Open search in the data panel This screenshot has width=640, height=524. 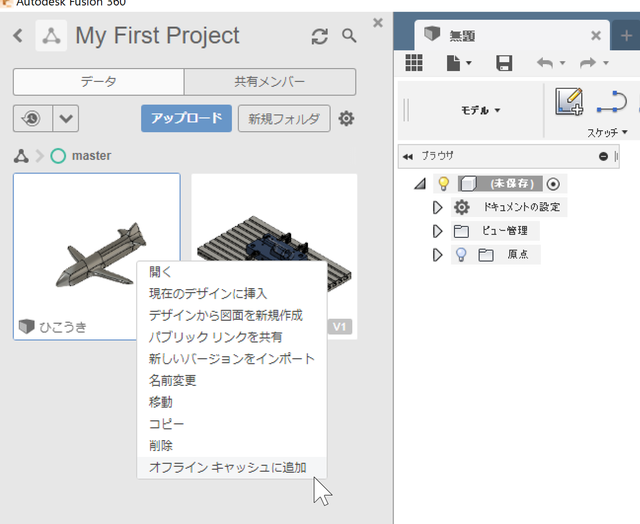tap(349, 36)
